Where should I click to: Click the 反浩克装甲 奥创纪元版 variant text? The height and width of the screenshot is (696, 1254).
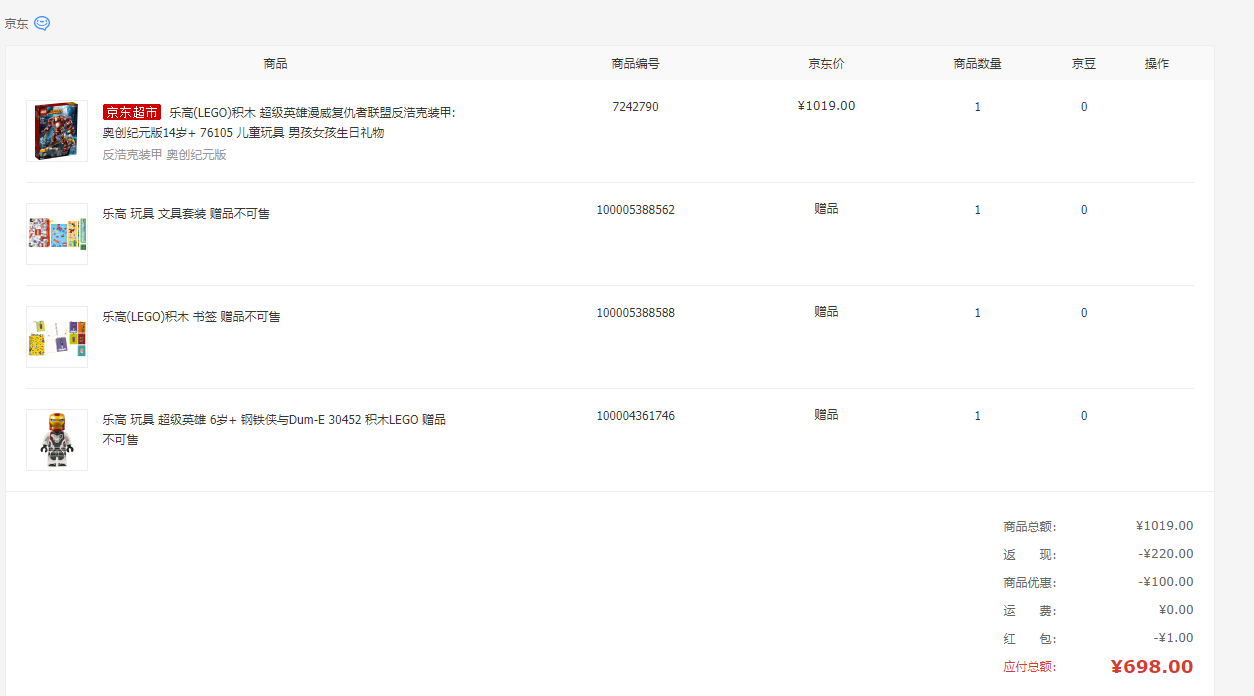click(x=165, y=155)
